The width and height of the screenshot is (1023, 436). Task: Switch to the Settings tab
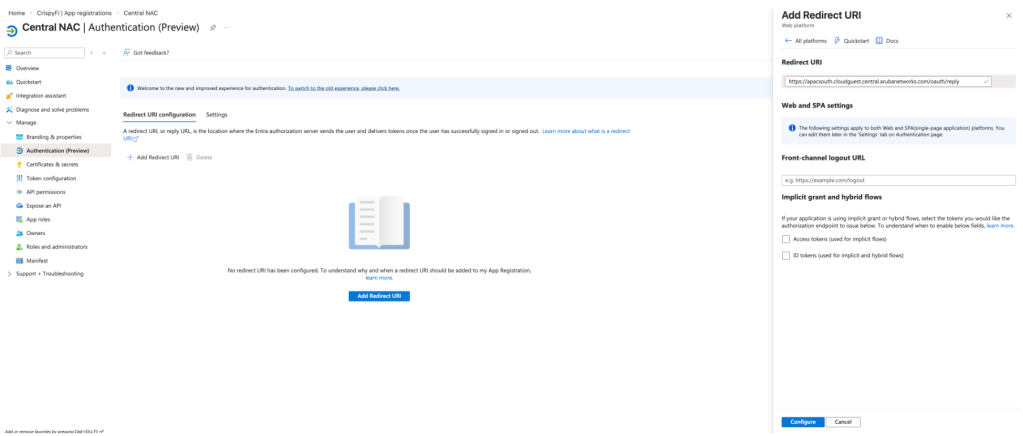click(216, 115)
